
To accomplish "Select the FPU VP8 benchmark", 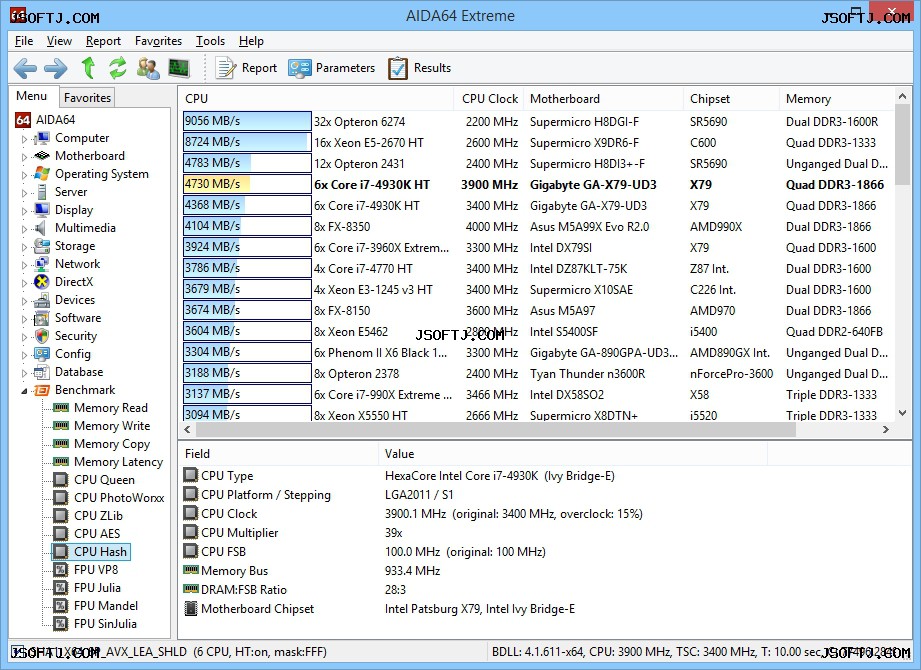I will [x=96, y=570].
